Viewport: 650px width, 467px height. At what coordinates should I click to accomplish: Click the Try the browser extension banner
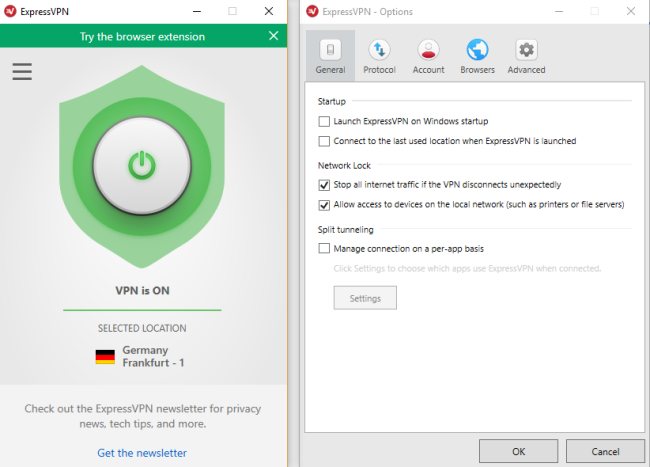[x=142, y=36]
